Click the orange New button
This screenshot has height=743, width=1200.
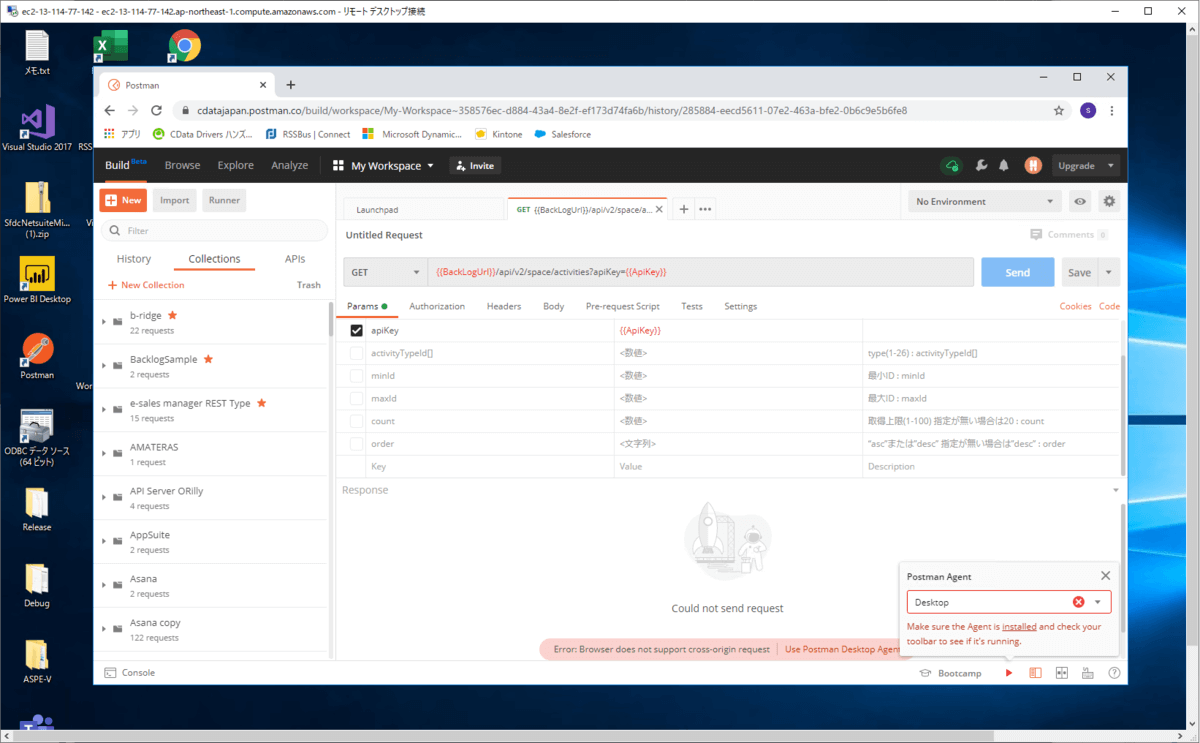(123, 200)
